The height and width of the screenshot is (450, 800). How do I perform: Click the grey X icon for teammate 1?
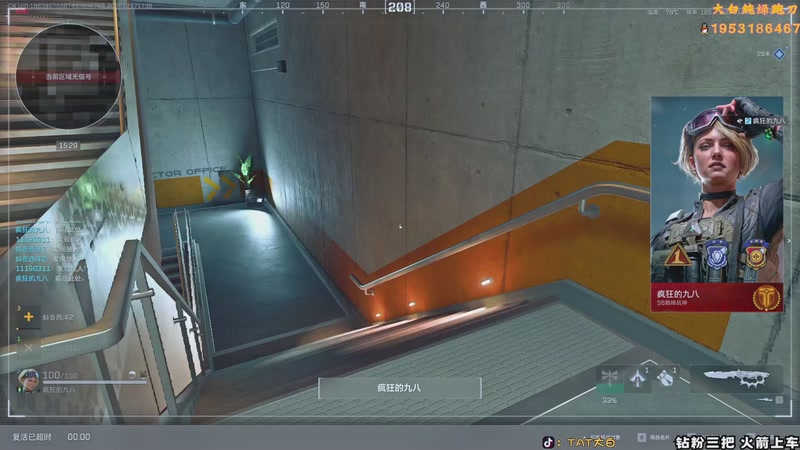[x=29, y=348]
